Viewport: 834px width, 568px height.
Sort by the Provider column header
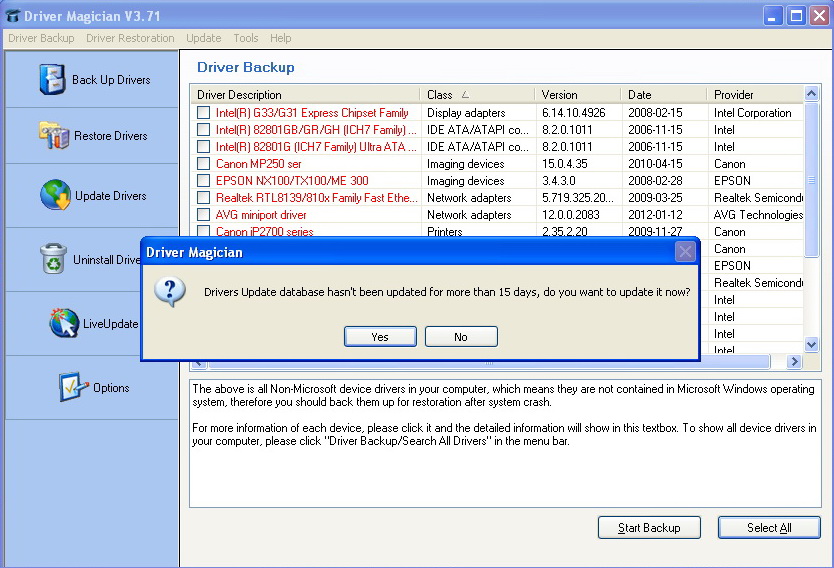pos(755,95)
